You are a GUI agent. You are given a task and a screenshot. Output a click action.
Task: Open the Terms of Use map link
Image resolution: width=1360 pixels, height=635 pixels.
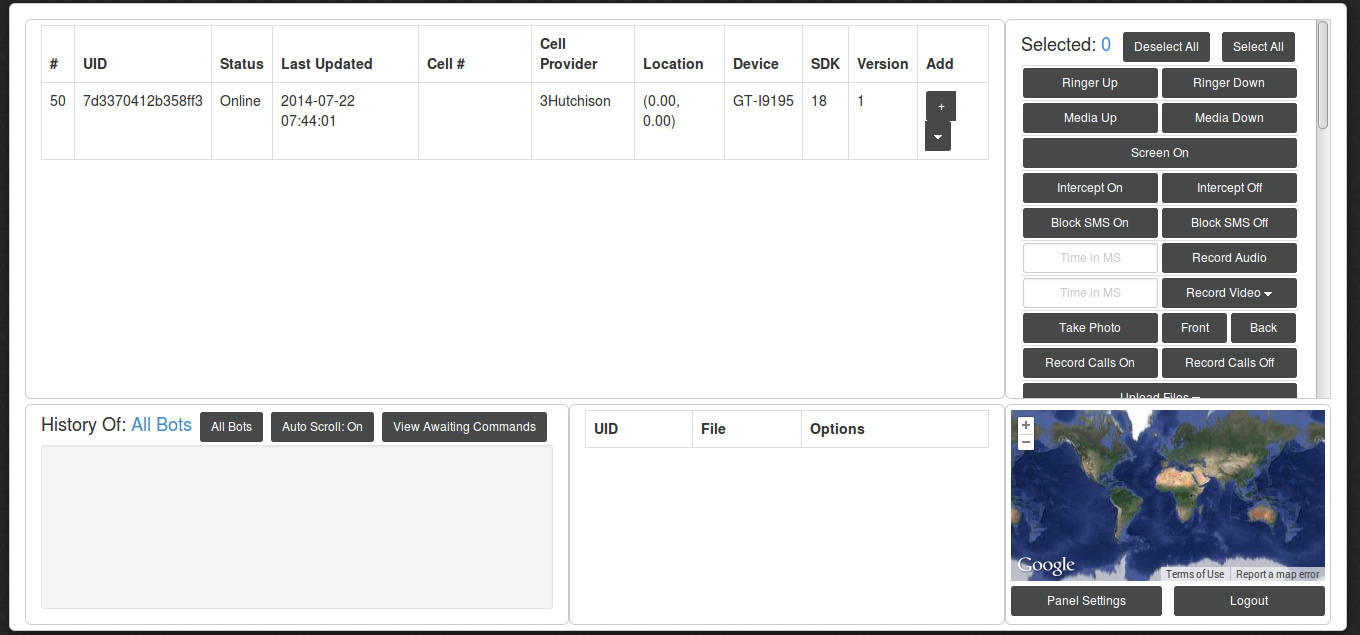pos(1194,574)
